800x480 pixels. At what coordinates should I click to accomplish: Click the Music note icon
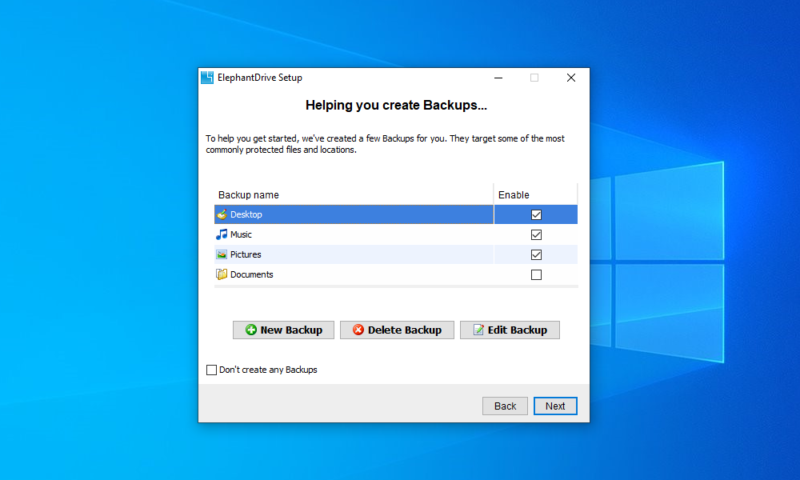tap(222, 234)
